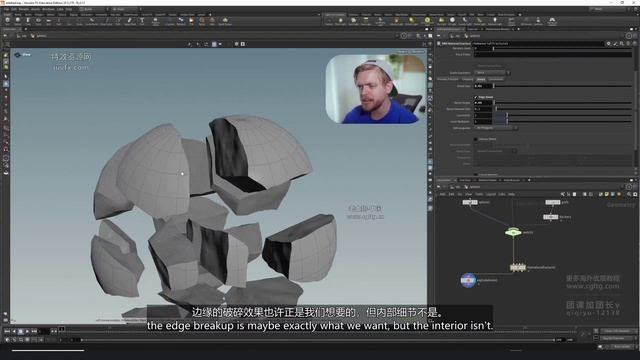Select the switch1 node
Screen dimensions: 640x360
pyautogui.click(x=513, y=232)
